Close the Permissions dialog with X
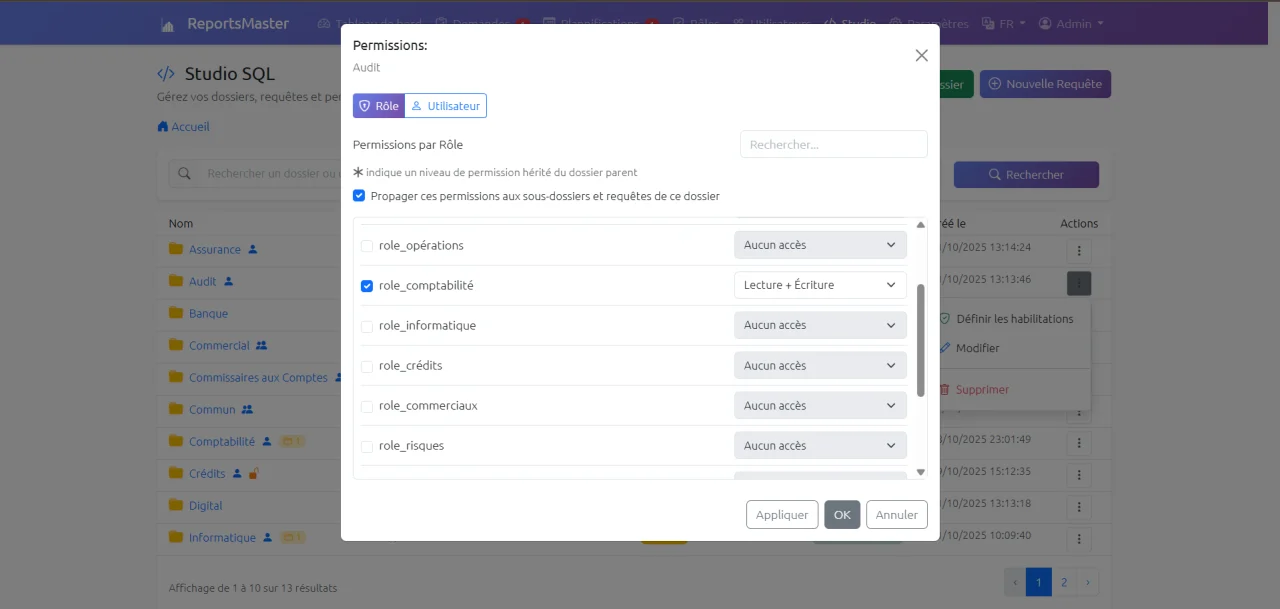This screenshot has height=609, width=1280. tap(922, 56)
